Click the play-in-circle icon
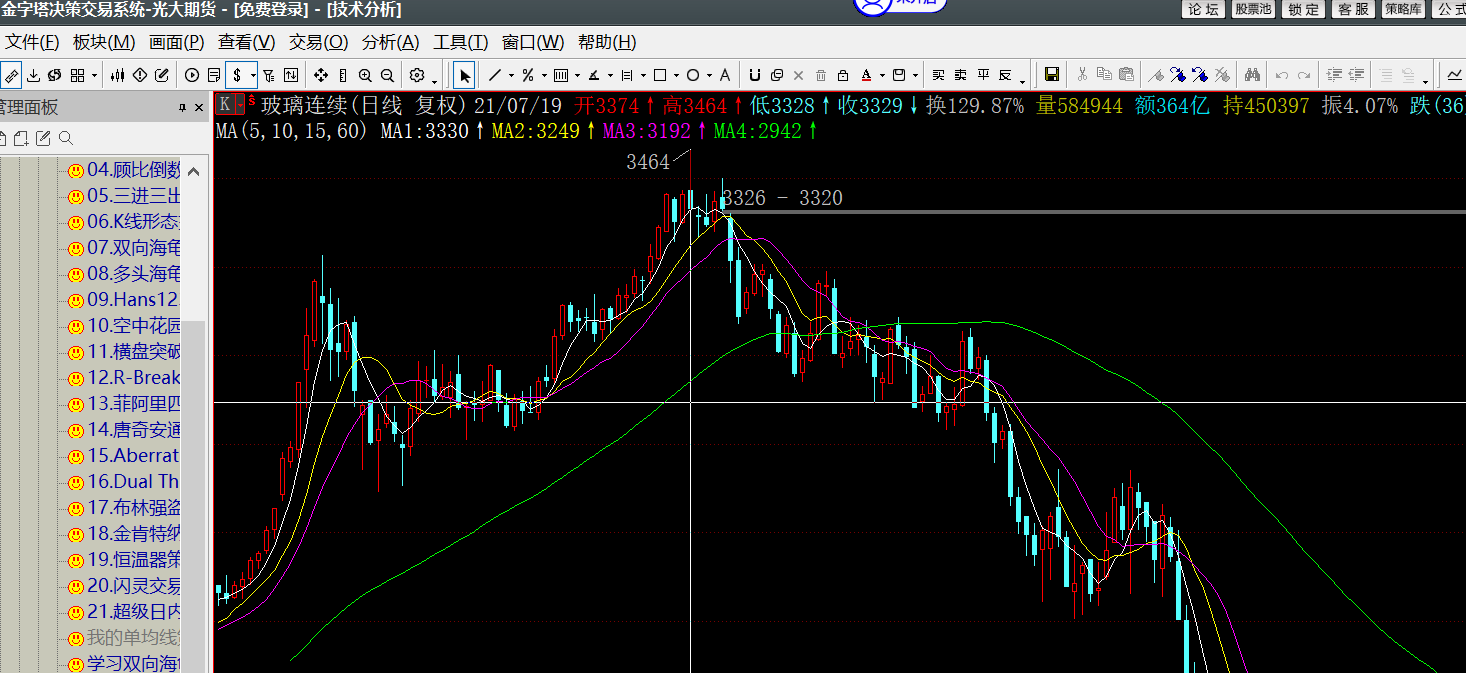Image resolution: width=1466 pixels, height=673 pixels. [192, 75]
